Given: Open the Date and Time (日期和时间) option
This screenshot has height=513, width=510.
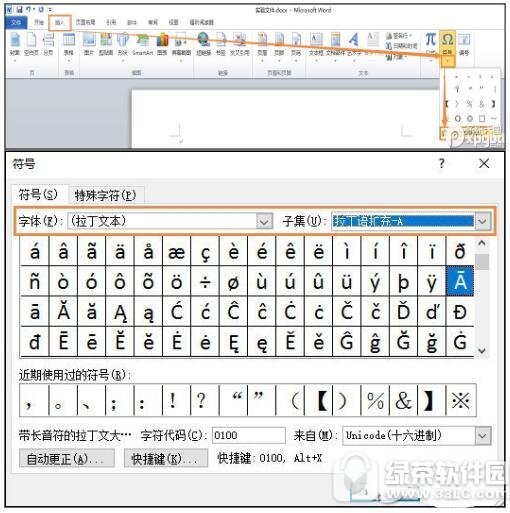Looking at the screenshot, I should coord(401,46).
